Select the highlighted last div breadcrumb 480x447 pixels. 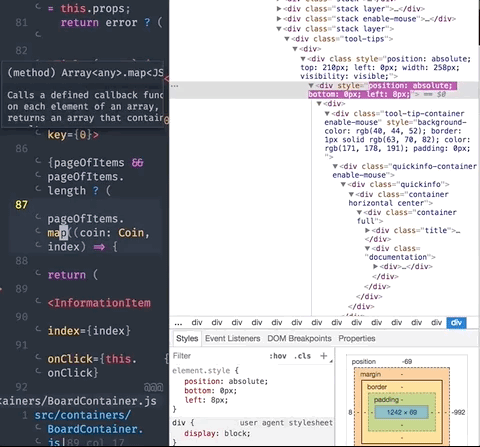[x=456, y=322]
